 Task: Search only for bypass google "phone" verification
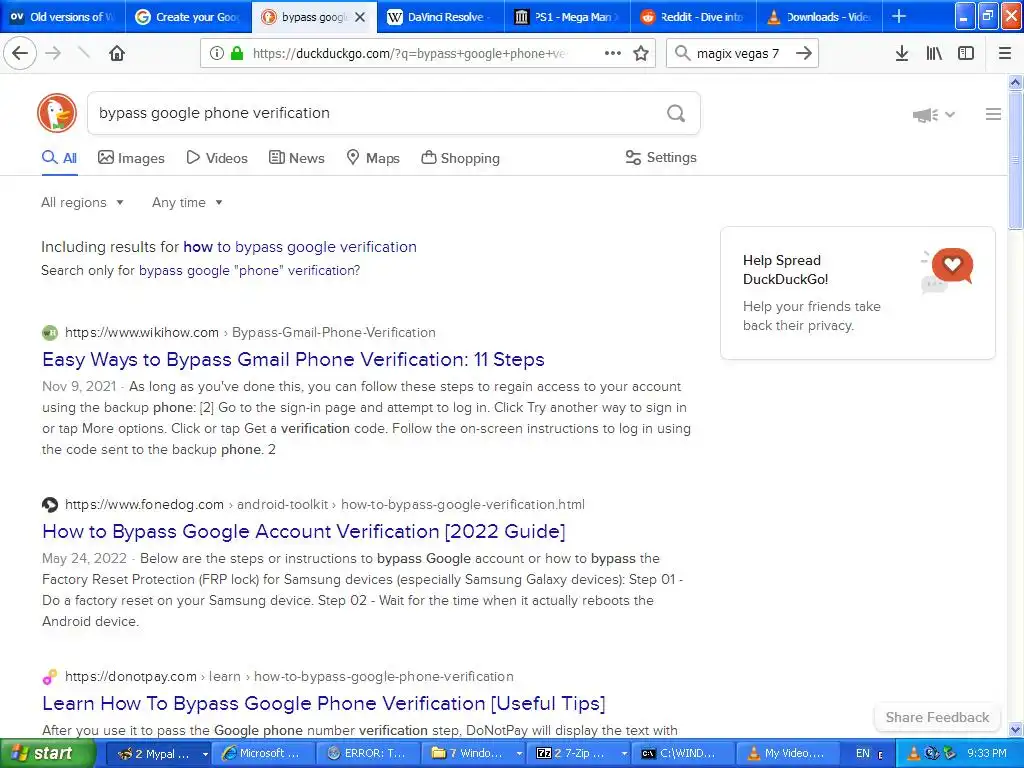click(249, 270)
